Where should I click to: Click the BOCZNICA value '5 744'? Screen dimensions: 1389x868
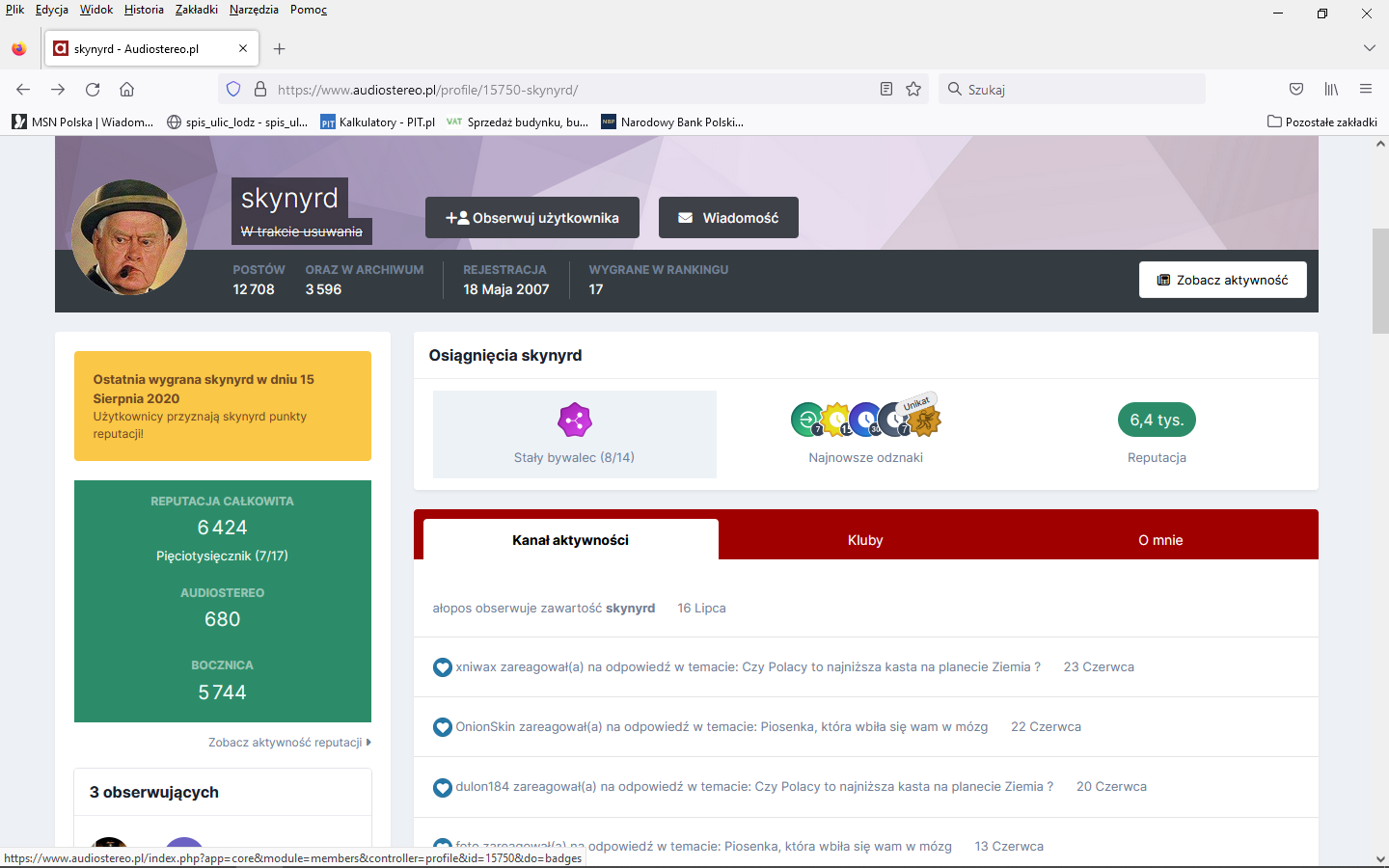[x=222, y=692]
